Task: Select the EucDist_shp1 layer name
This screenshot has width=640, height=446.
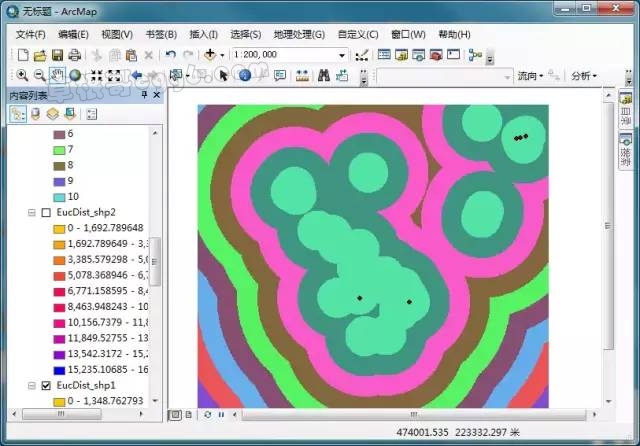Action: (85, 385)
